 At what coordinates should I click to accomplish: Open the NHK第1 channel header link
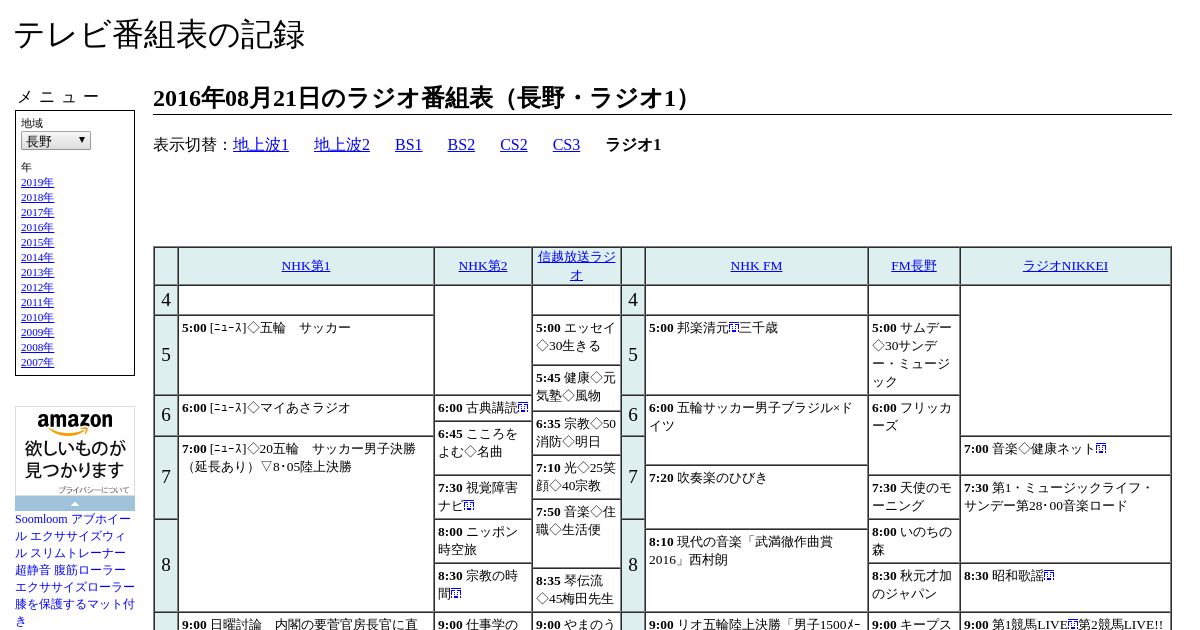[306, 266]
